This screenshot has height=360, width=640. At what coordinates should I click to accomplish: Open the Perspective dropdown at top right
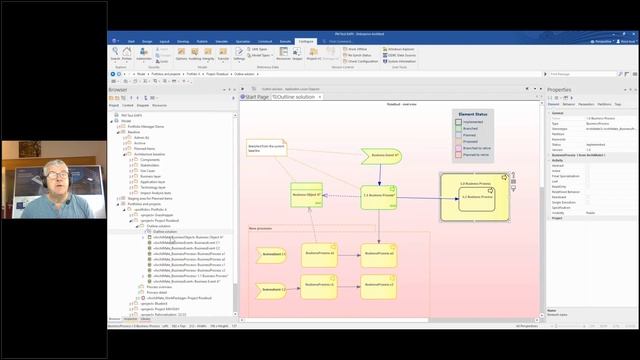coord(602,42)
